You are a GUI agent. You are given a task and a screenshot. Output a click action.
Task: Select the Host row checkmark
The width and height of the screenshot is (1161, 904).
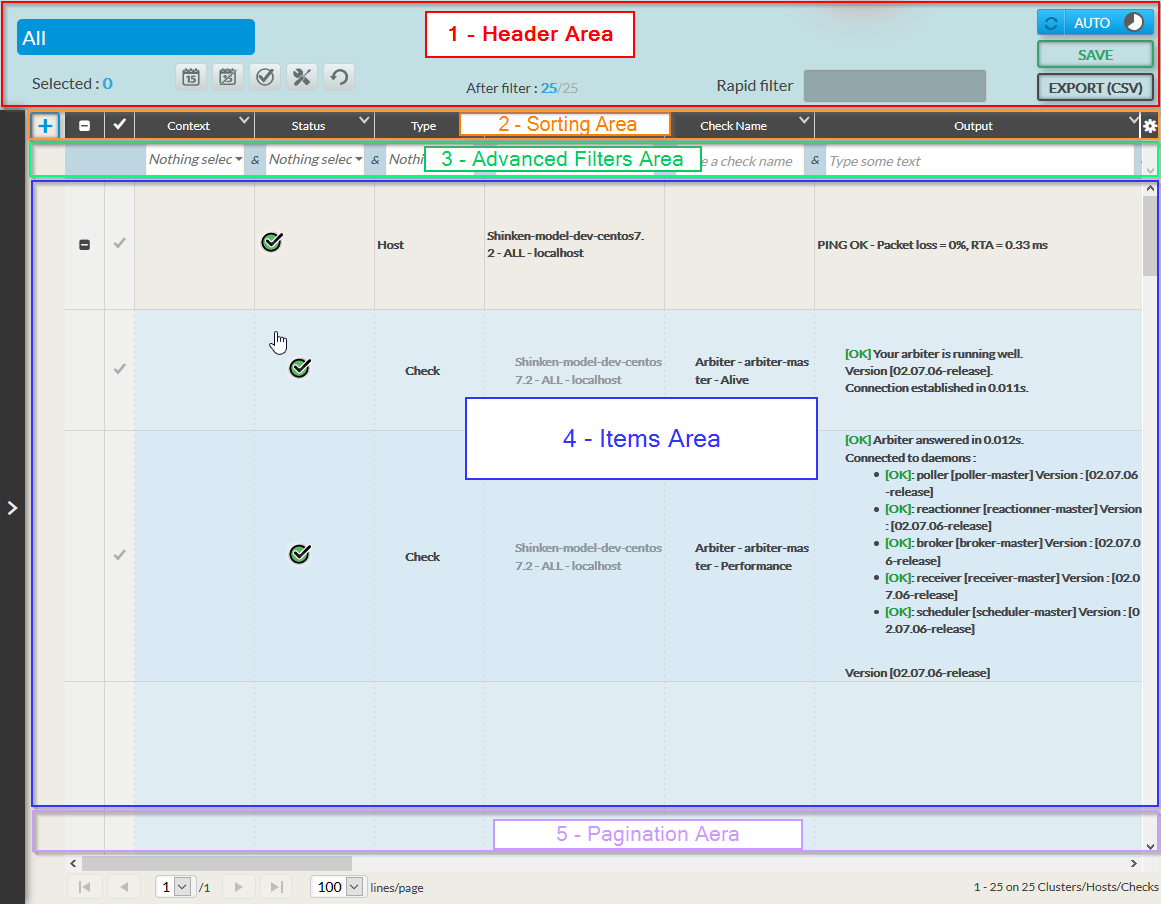[119, 244]
